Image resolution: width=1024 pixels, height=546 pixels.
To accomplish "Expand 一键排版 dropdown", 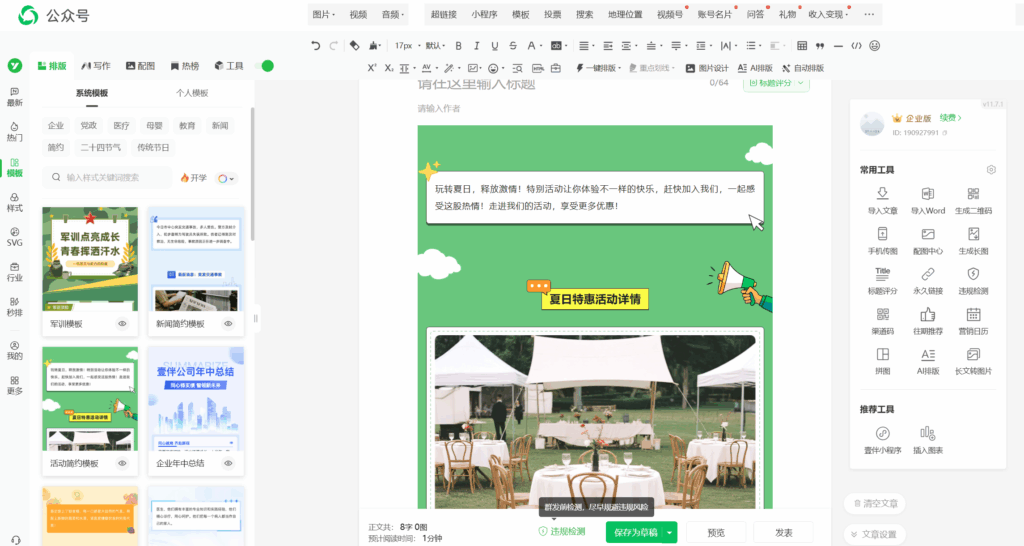I will [x=598, y=68].
